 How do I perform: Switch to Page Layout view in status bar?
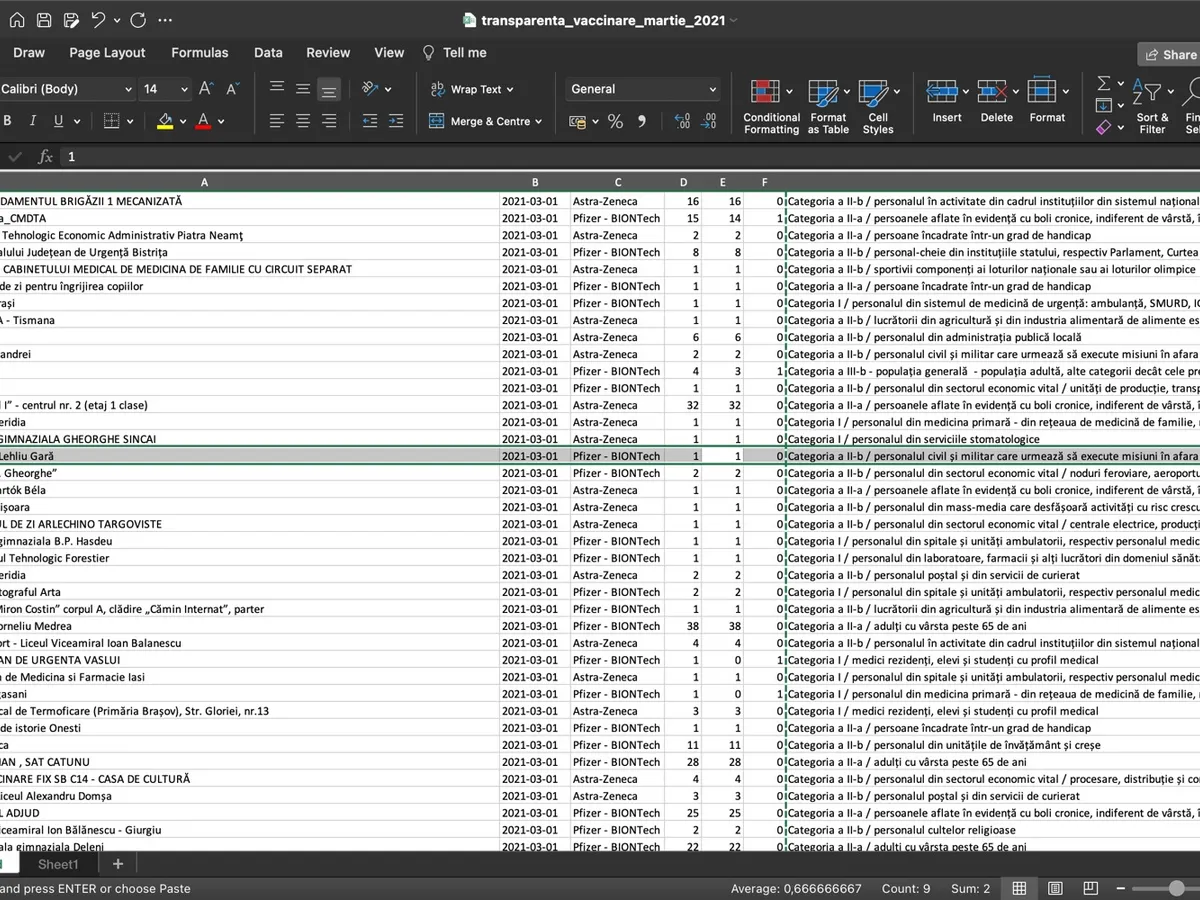(1055, 888)
